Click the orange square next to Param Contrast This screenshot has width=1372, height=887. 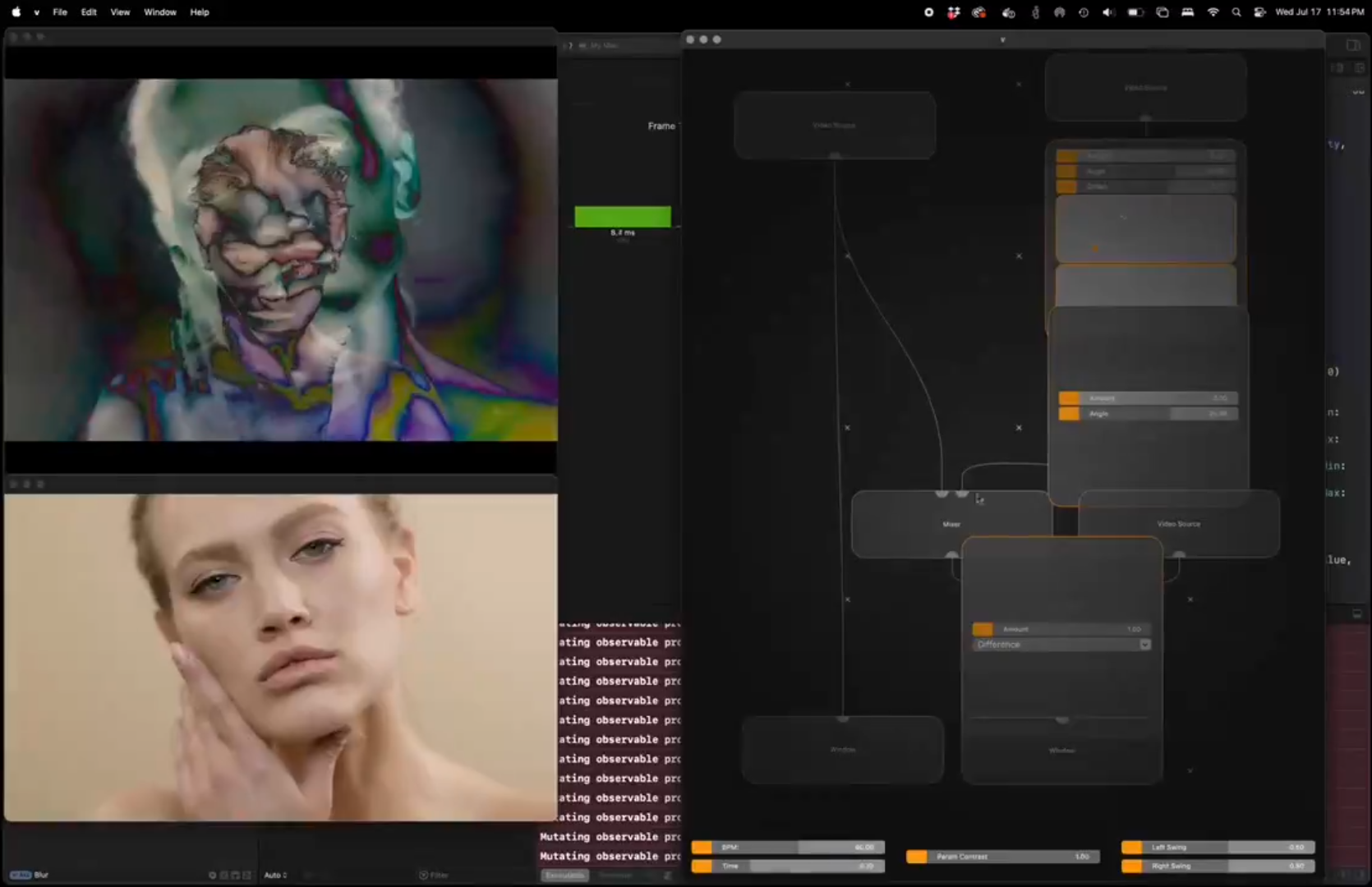pos(917,856)
